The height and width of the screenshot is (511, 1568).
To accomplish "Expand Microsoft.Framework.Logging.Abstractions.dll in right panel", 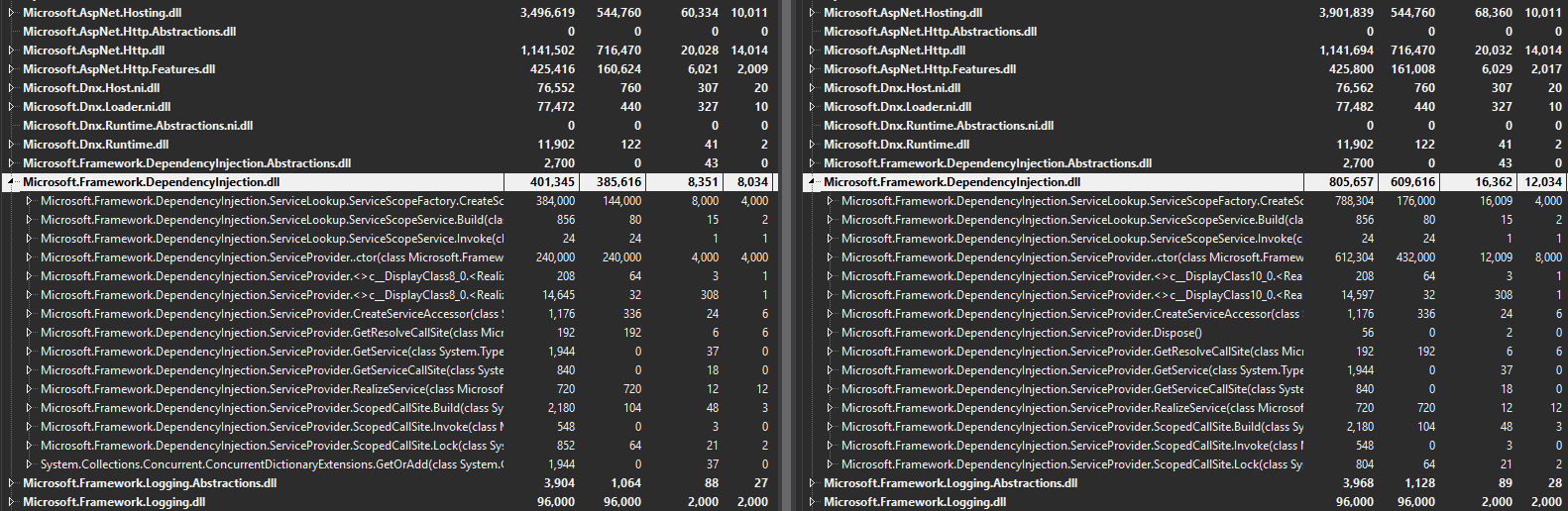I will (x=813, y=483).
